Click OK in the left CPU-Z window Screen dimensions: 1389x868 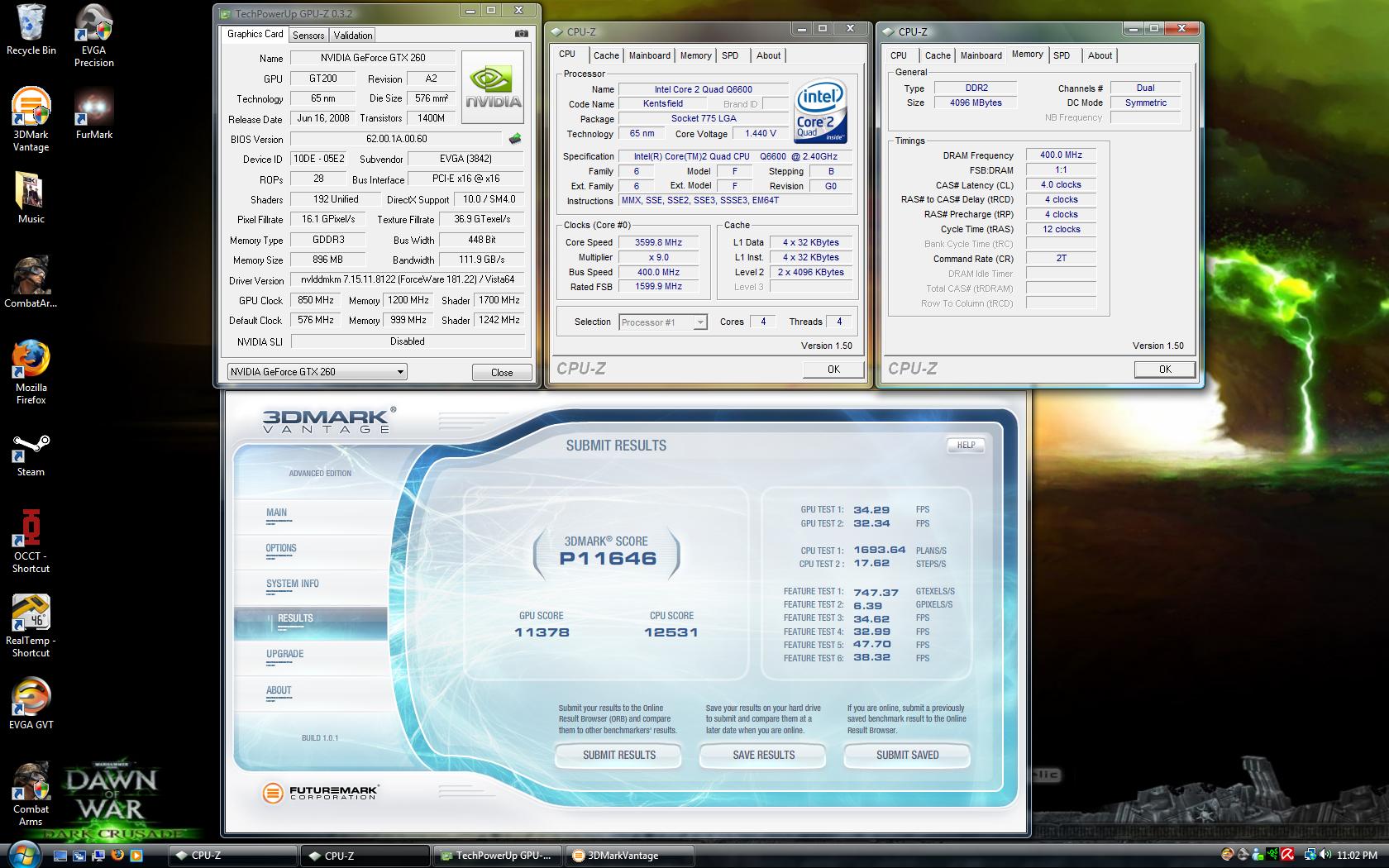click(x=833, y=370)
